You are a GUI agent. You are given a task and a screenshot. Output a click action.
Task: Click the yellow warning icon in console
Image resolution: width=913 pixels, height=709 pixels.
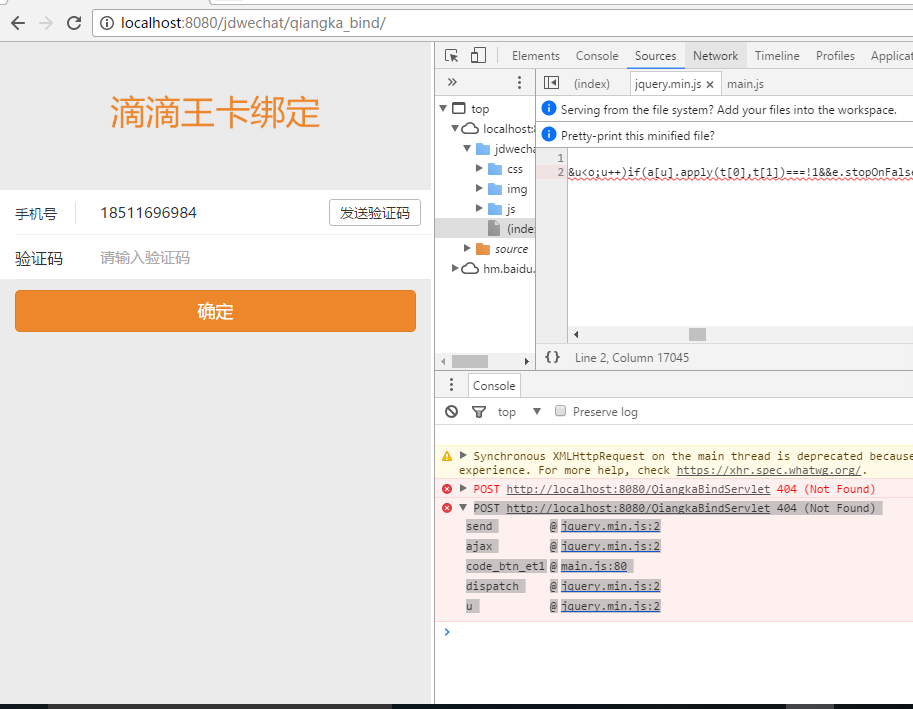[x=447, y=456]
